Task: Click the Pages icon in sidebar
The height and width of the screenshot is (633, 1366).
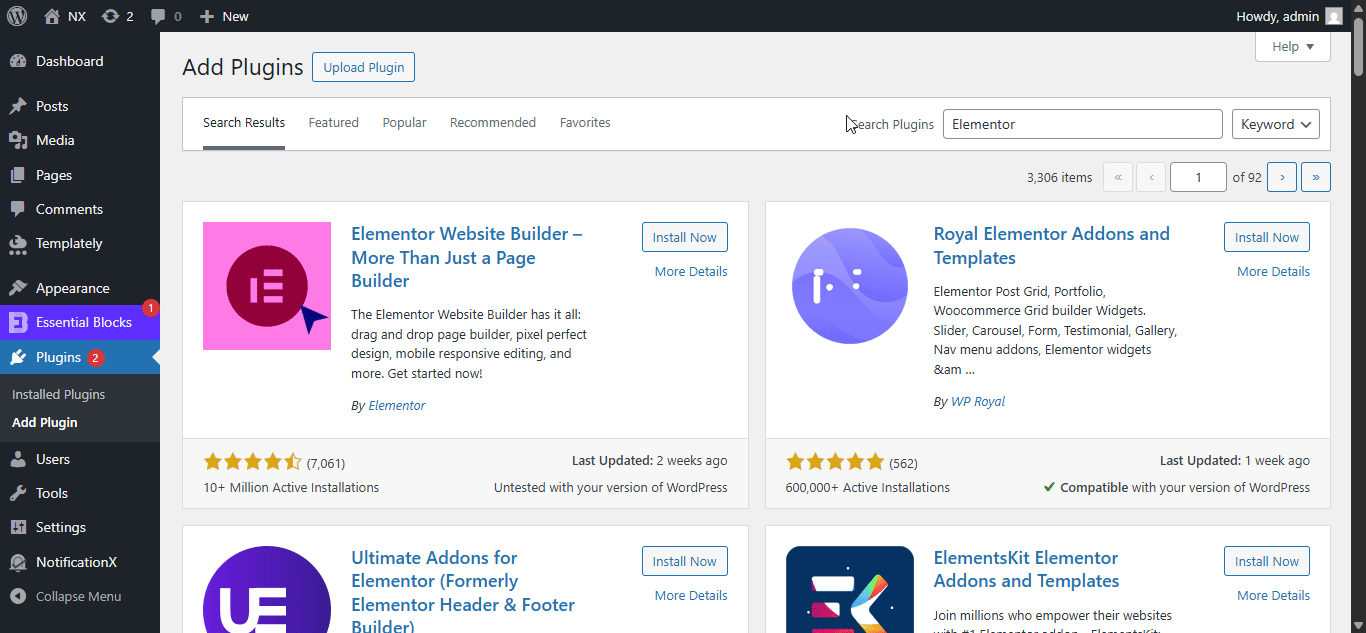Action: coord(18,175)
